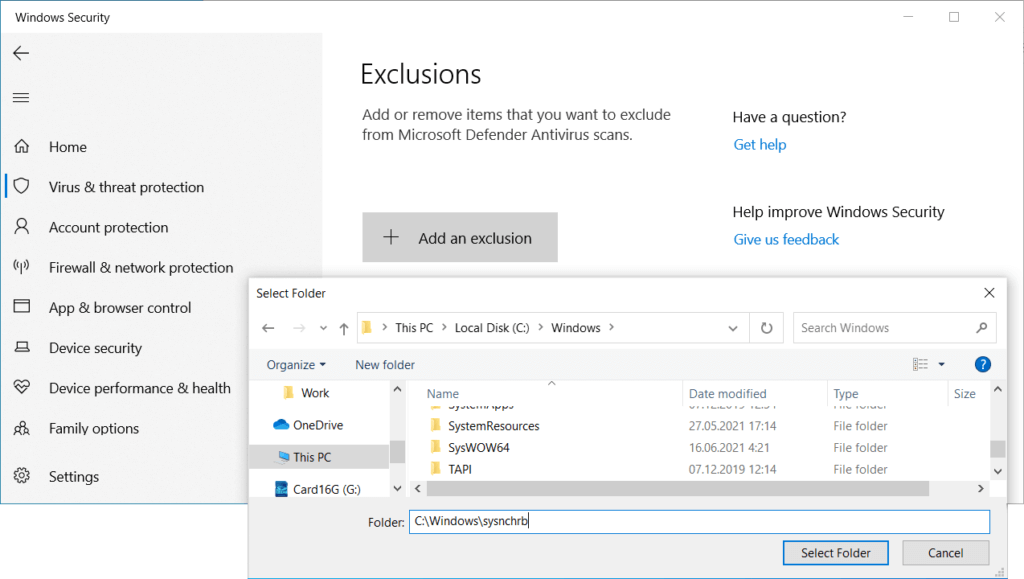The image size is (1024, 579).
Task: Click Cancel in Select Folder dialog
Action: coord(945,553)
